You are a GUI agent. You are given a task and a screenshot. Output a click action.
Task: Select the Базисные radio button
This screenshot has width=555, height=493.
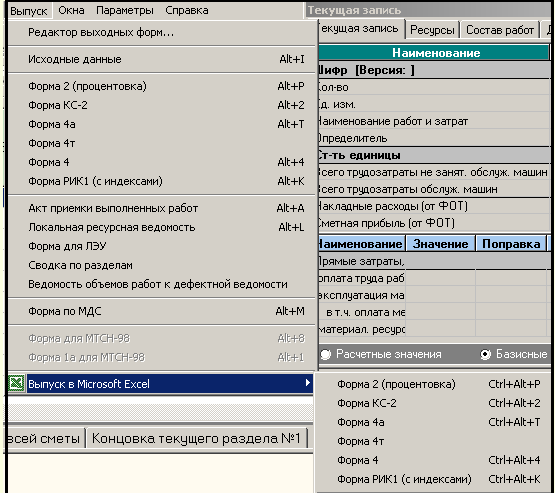click(x=486, y=354)
